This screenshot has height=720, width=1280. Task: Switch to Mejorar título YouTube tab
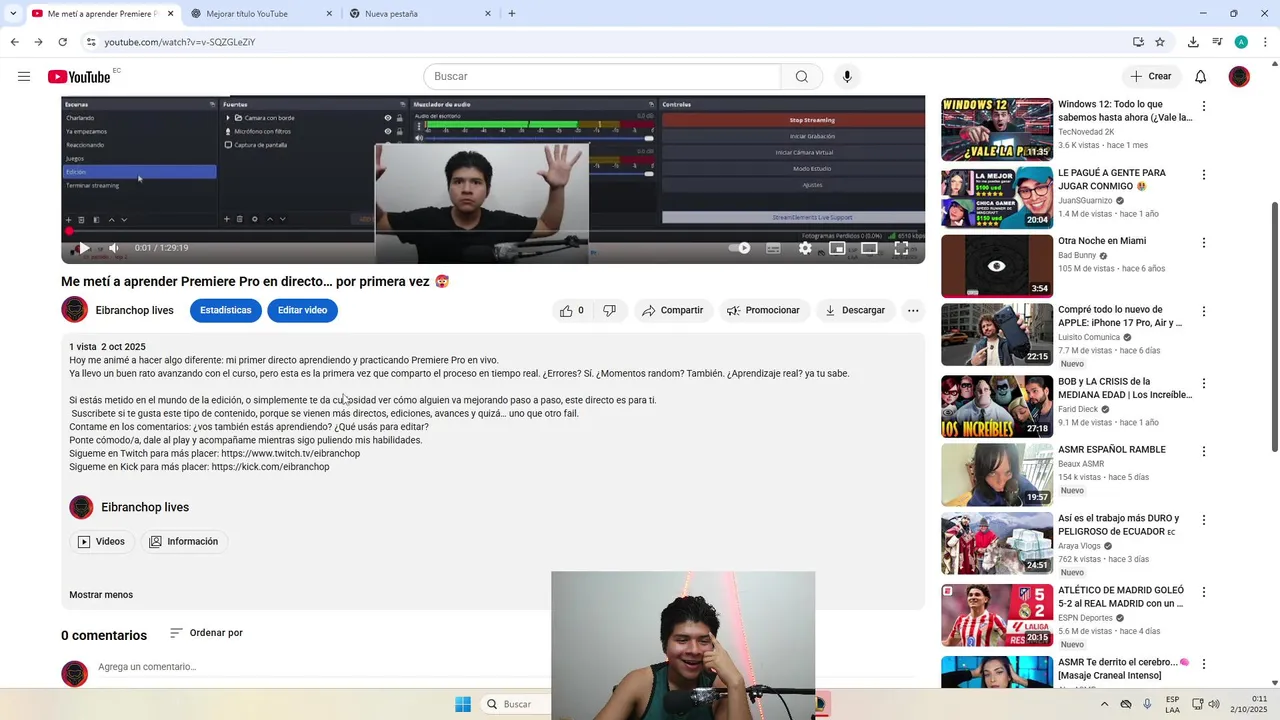258,14
